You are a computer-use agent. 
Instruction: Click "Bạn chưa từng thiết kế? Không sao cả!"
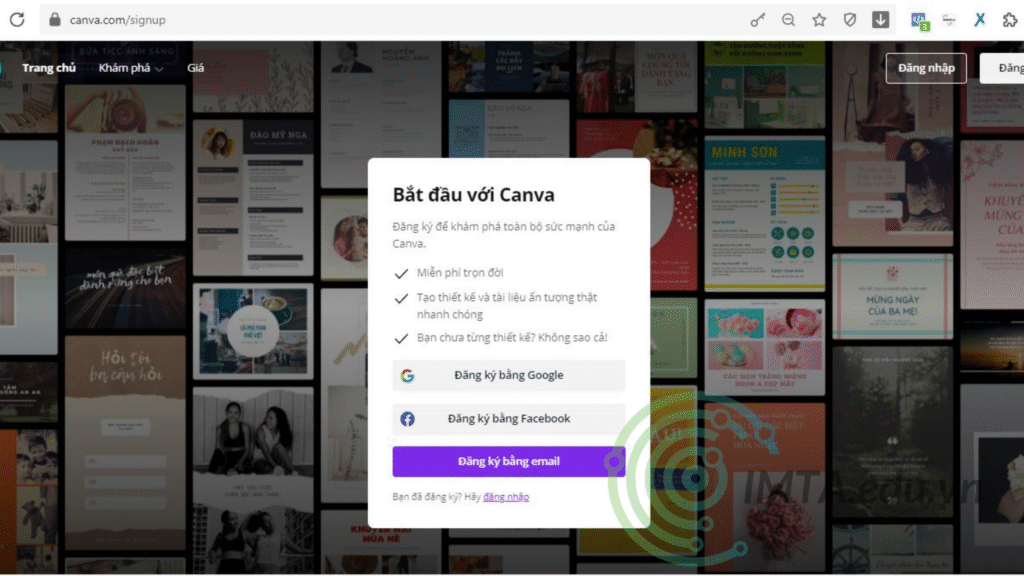point(512,338)
